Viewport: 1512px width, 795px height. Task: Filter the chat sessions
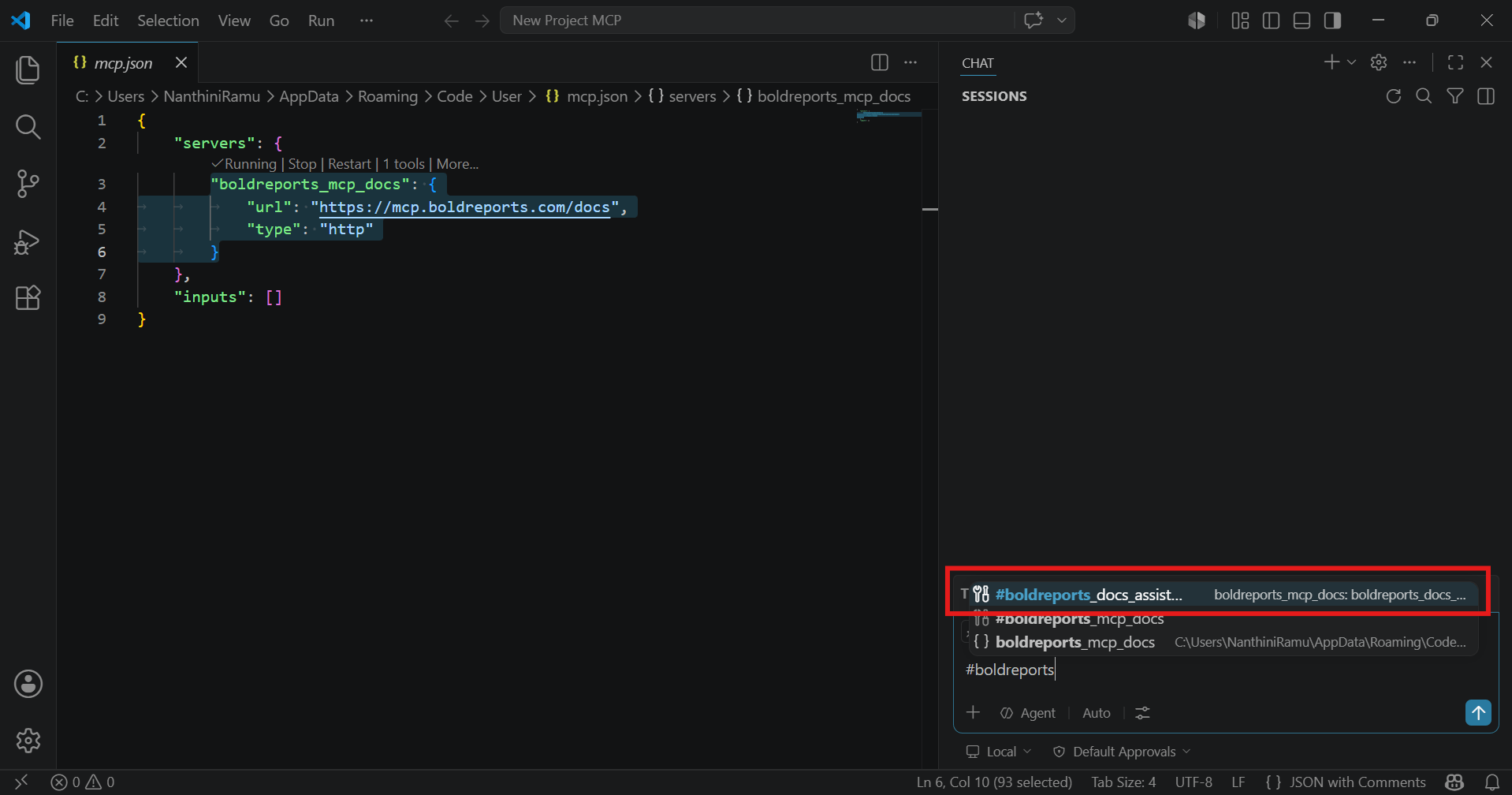pyautogui.click(x=1455, y=96)
